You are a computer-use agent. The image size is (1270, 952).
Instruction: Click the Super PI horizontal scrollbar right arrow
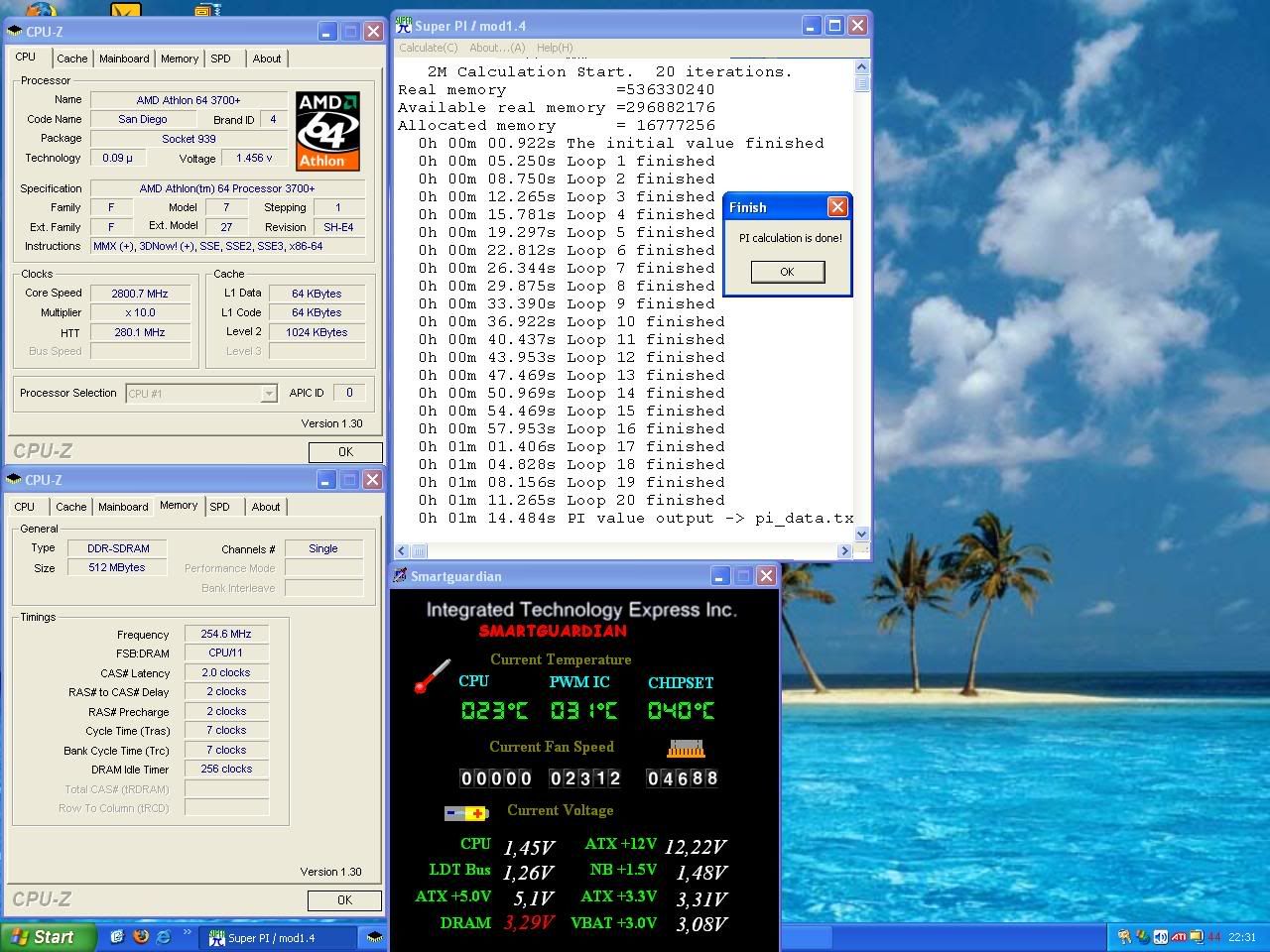(844, 550)
